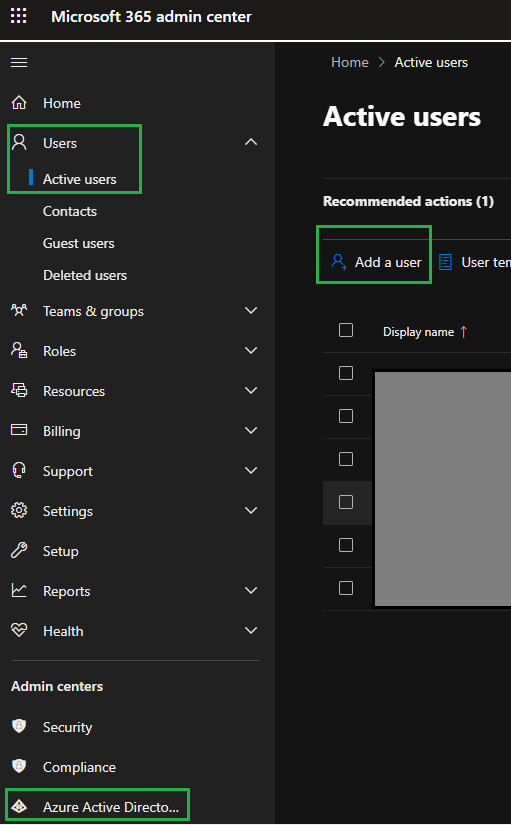
Task: Check the second user row checkbox
Action: coord(346,416)
